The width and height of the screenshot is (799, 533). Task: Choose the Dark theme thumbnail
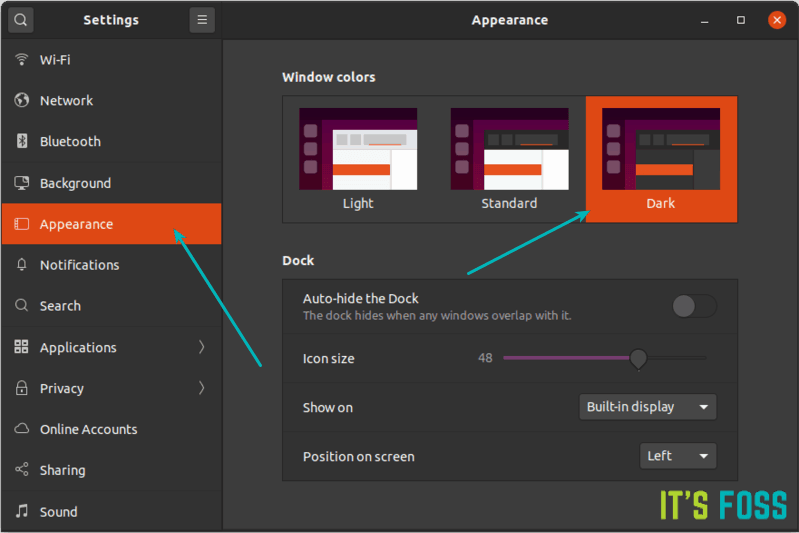(661, 150)
